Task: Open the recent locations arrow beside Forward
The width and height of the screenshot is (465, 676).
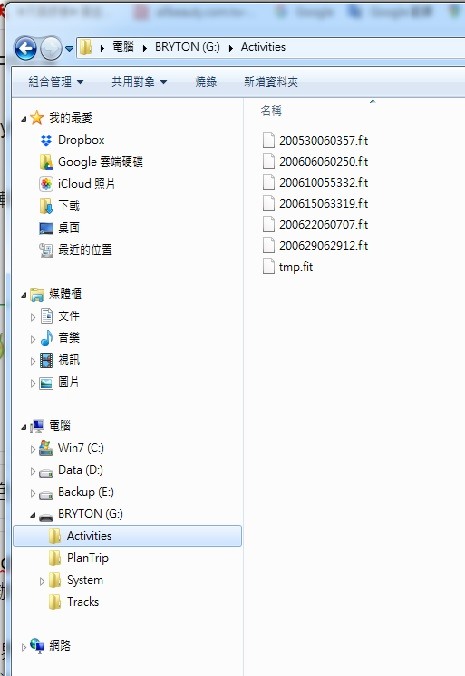Action: 69,49
